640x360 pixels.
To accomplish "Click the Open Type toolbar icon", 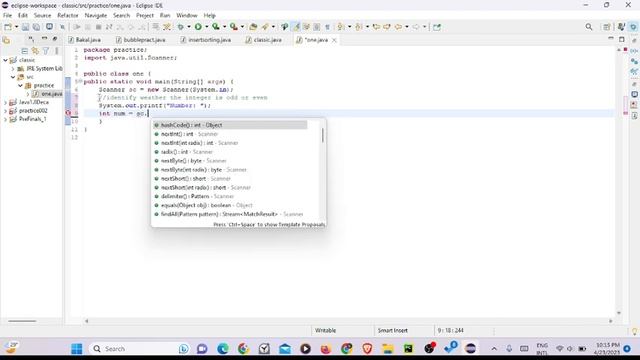I will coord(253,27).
